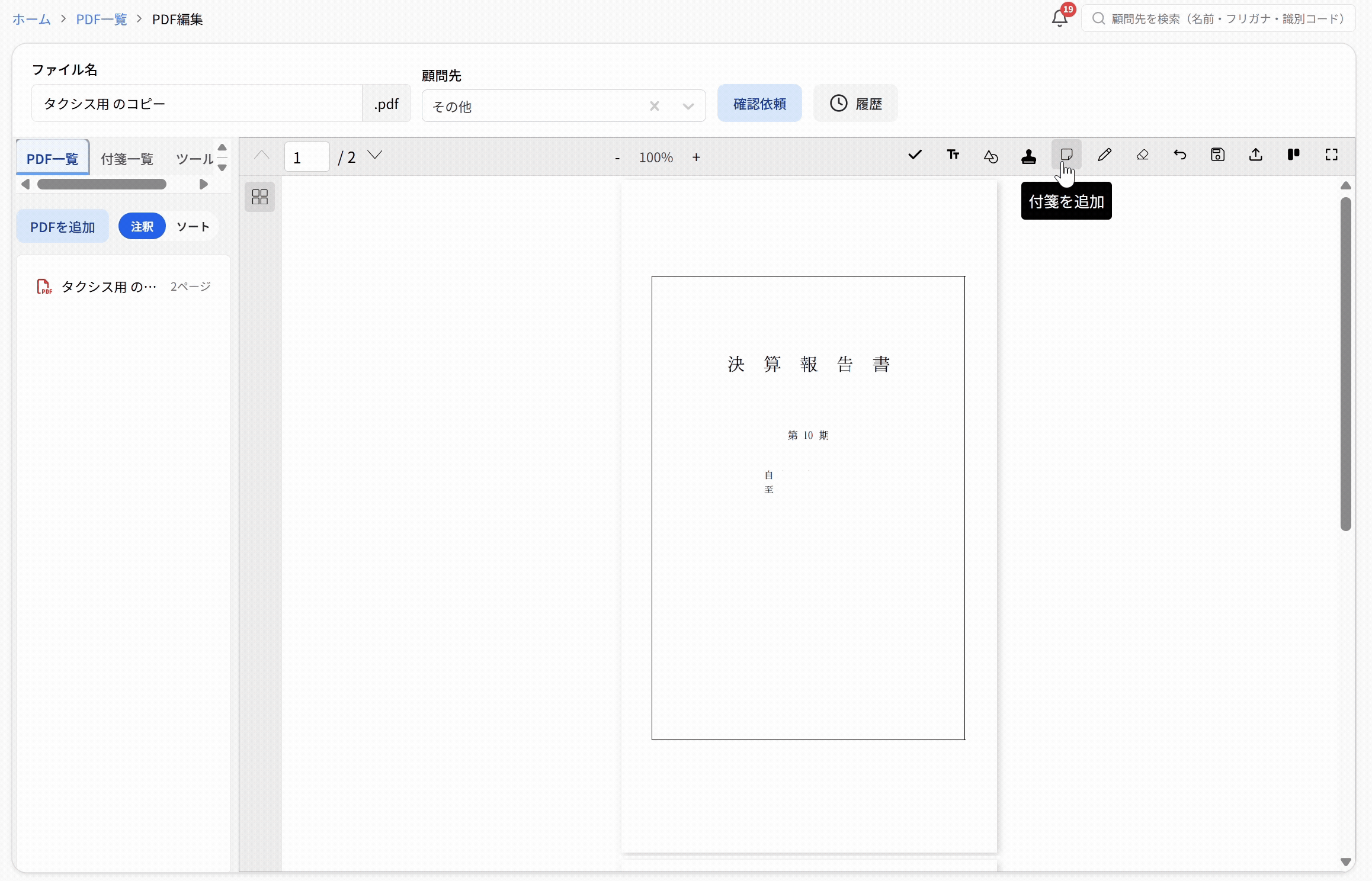Image resolution: width=1372 pixels, height=881 pixels.
Task: Clear the 顧問先 selection with X
Action: (x=655, y=106)
